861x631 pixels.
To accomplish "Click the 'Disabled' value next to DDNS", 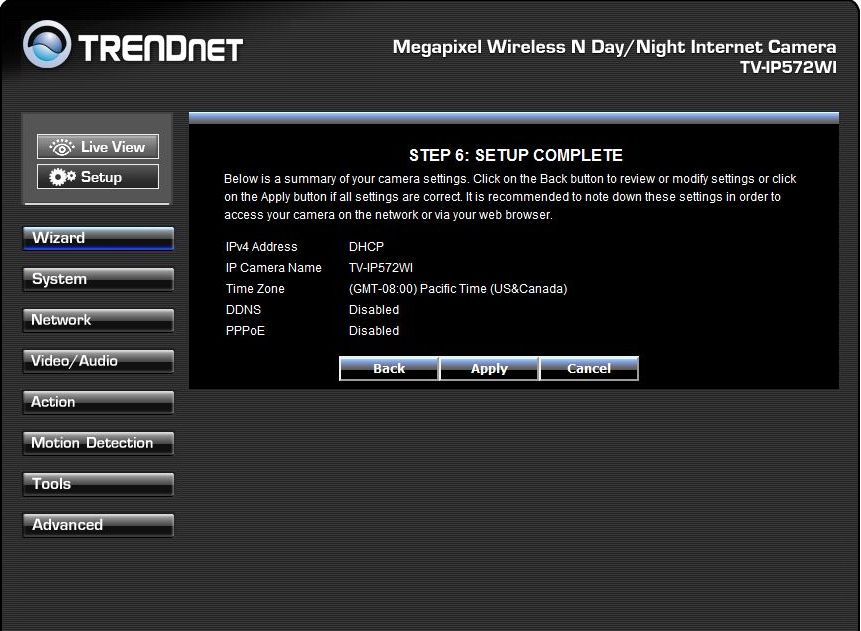I will pos(374,310).
